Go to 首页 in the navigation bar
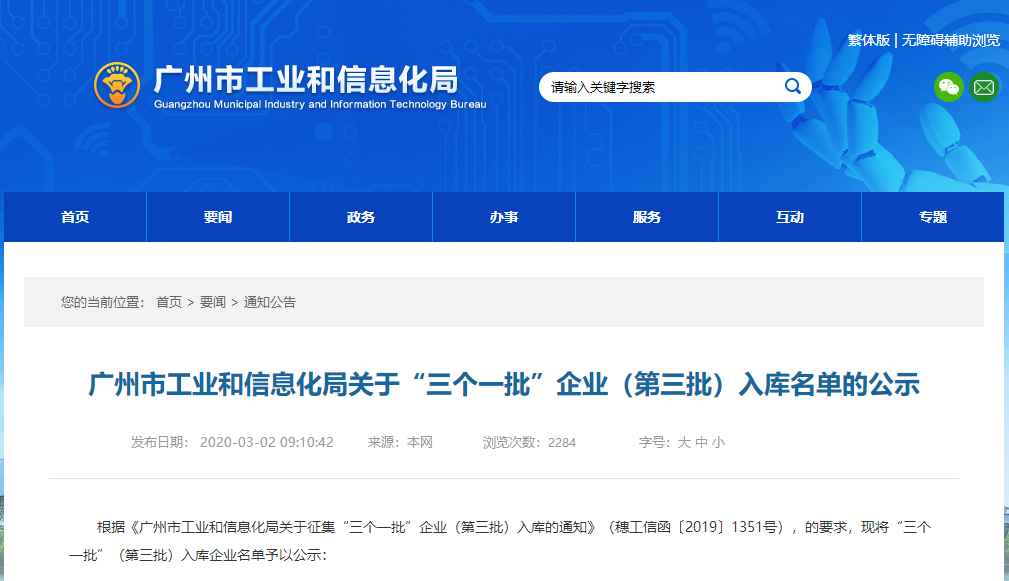1009x581 pixels. point(75,217)
